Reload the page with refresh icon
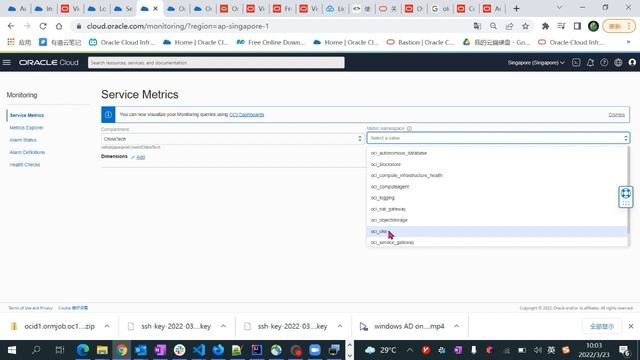Image resolution: width=640 pixels, height=360 pixels. click(43, 26)
